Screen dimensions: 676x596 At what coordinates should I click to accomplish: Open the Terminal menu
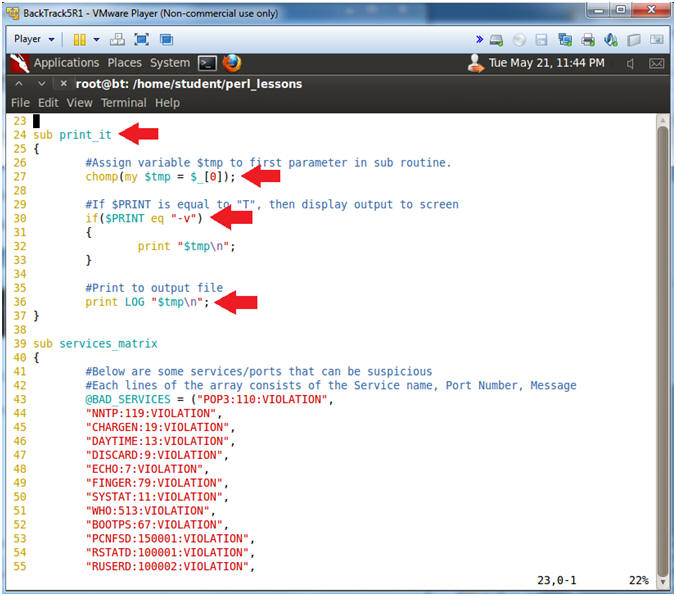(124, 103)
